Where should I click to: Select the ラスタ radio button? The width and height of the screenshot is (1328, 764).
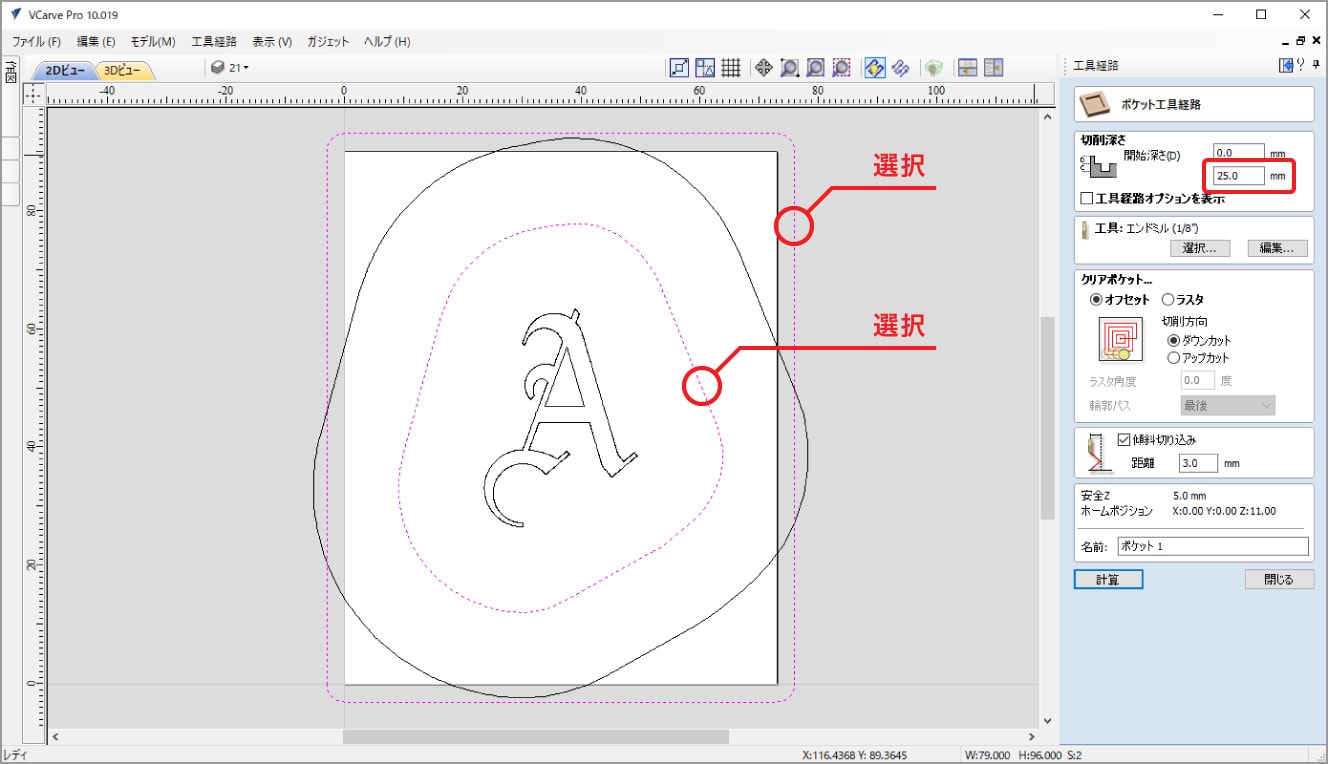pos(1168,299)
